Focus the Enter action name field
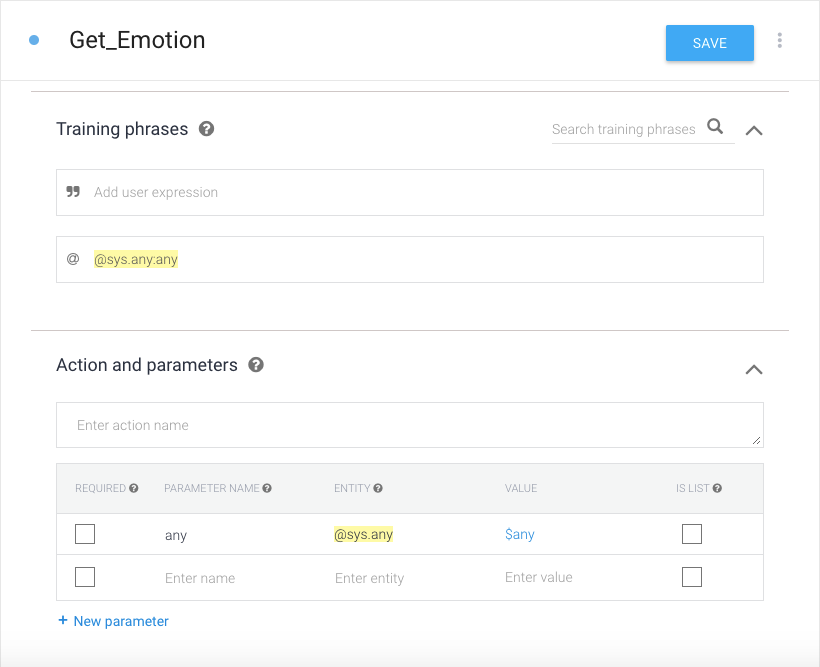 pos(410,425)
